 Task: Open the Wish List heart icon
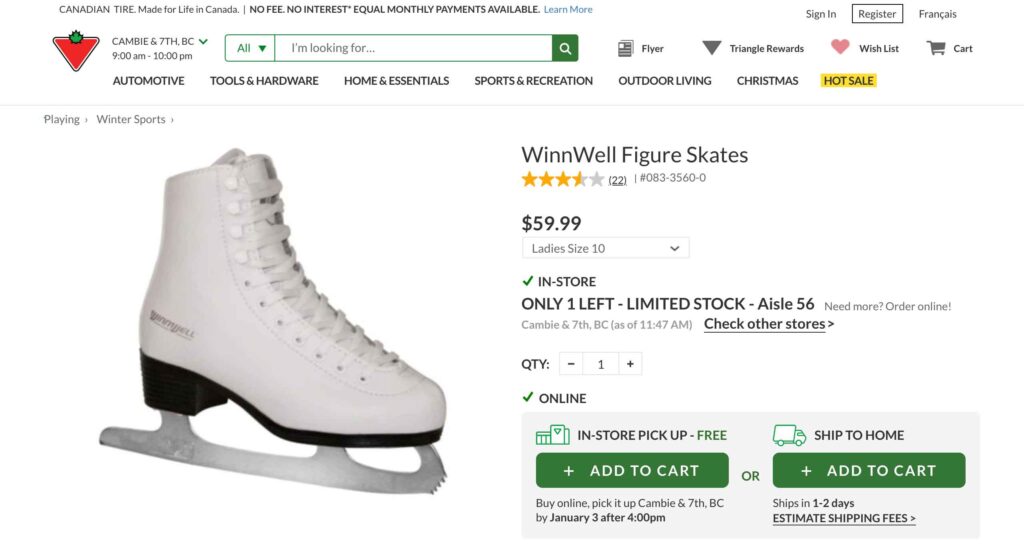840,47
